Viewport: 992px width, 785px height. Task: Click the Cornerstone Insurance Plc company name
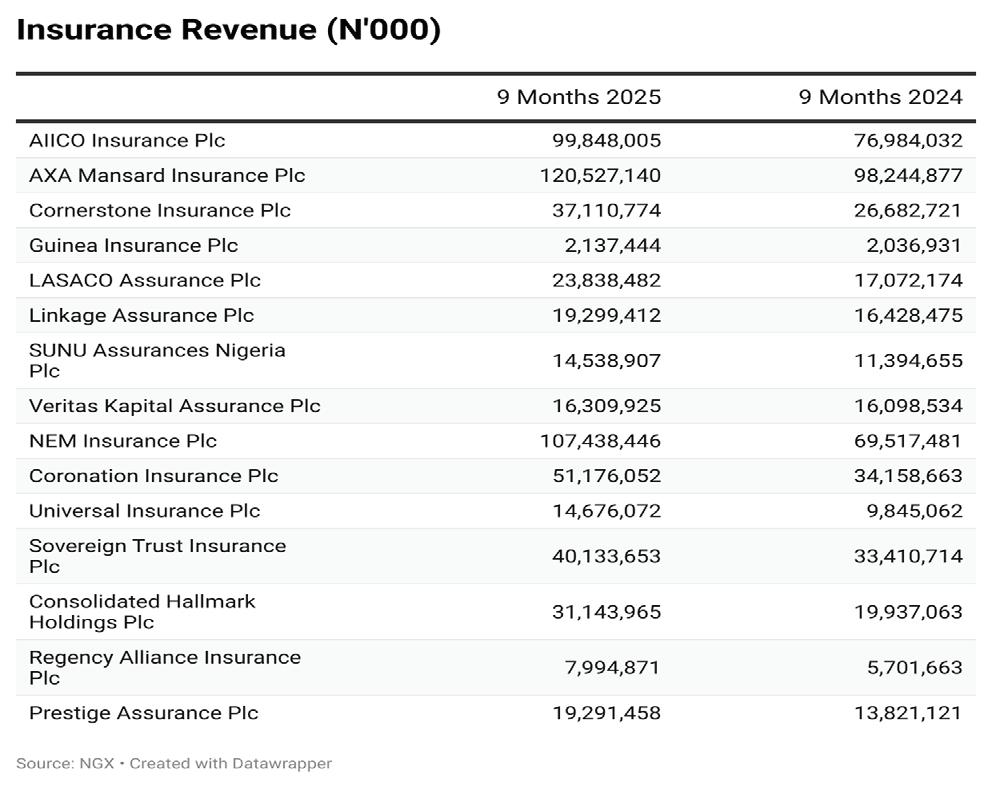(x=160, y=210)
